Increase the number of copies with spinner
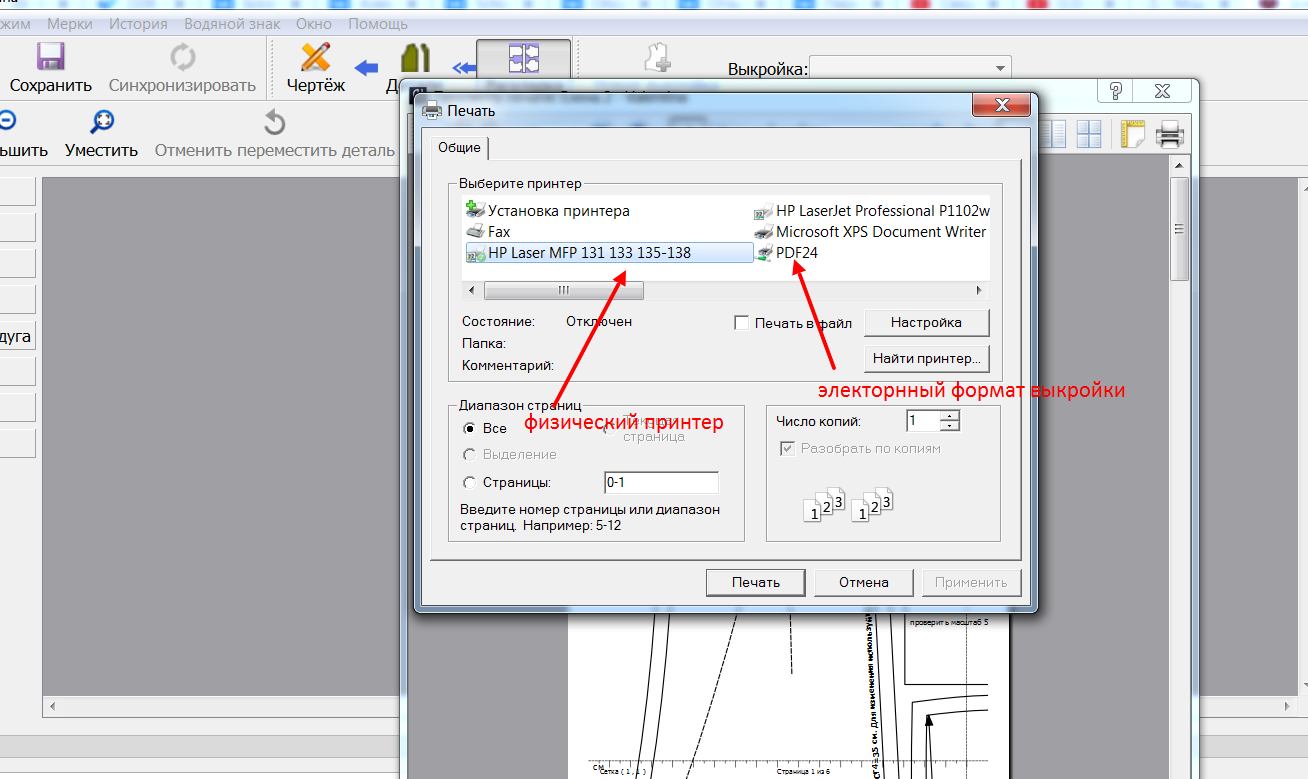The height and width of the screenshot is (779, 1308). [950, 416]
